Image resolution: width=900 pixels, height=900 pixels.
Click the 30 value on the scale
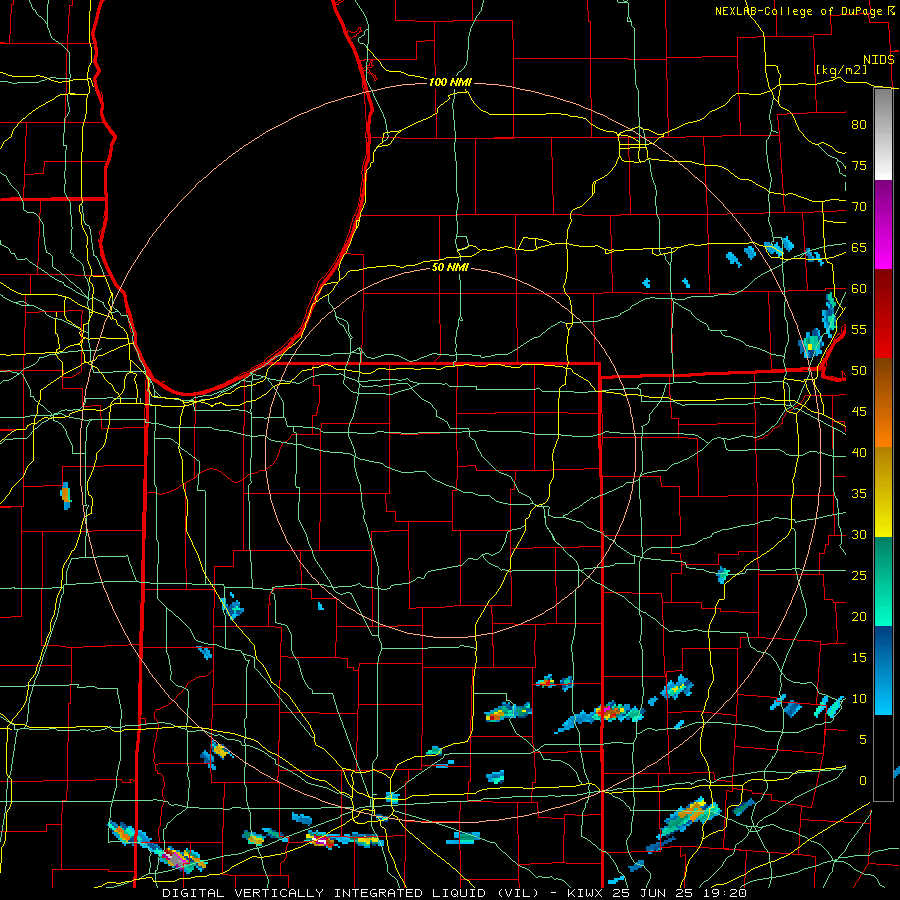point(859,535)
